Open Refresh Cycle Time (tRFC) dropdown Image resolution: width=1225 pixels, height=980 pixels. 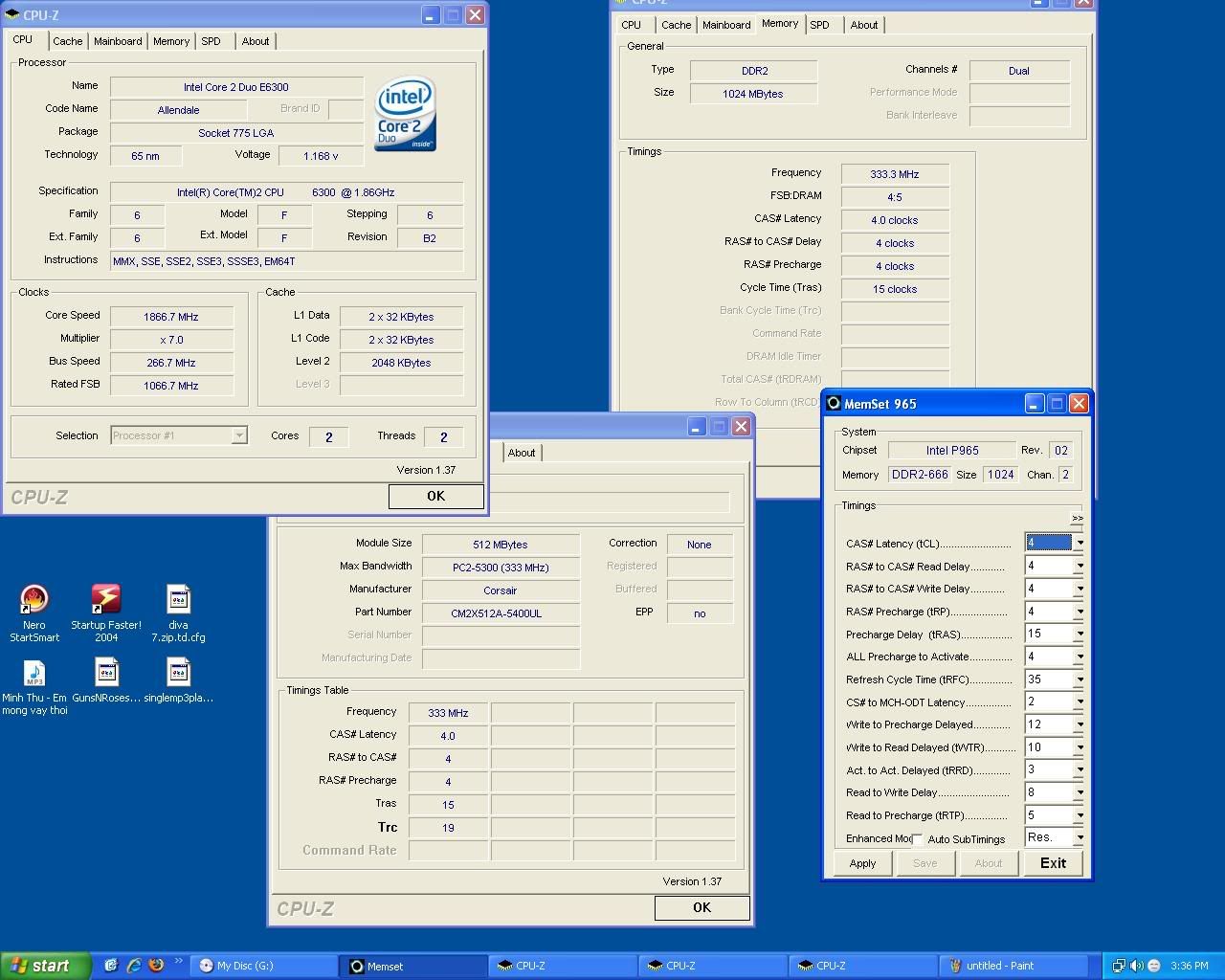1080,679
